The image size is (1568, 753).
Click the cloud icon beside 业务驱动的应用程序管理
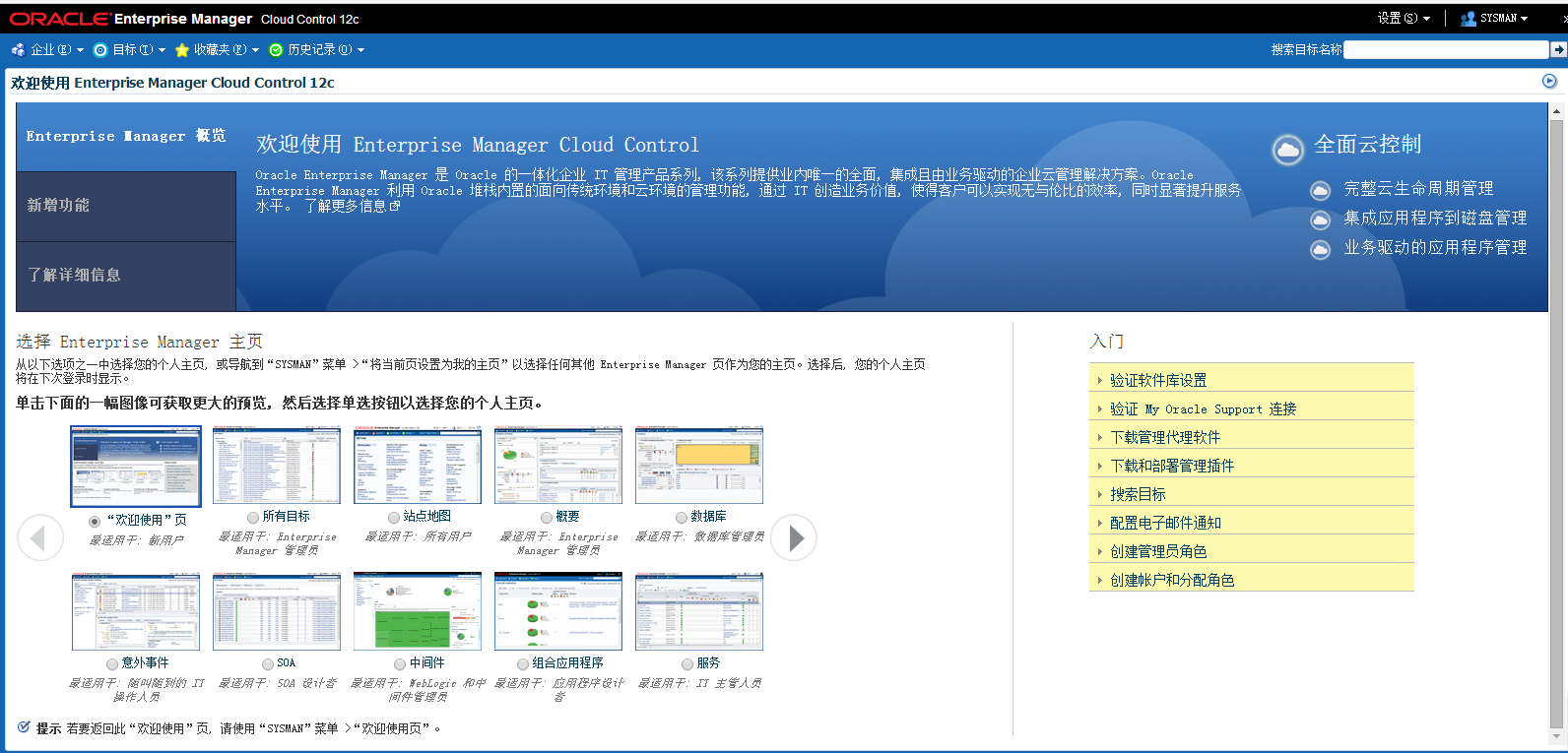1320,250
